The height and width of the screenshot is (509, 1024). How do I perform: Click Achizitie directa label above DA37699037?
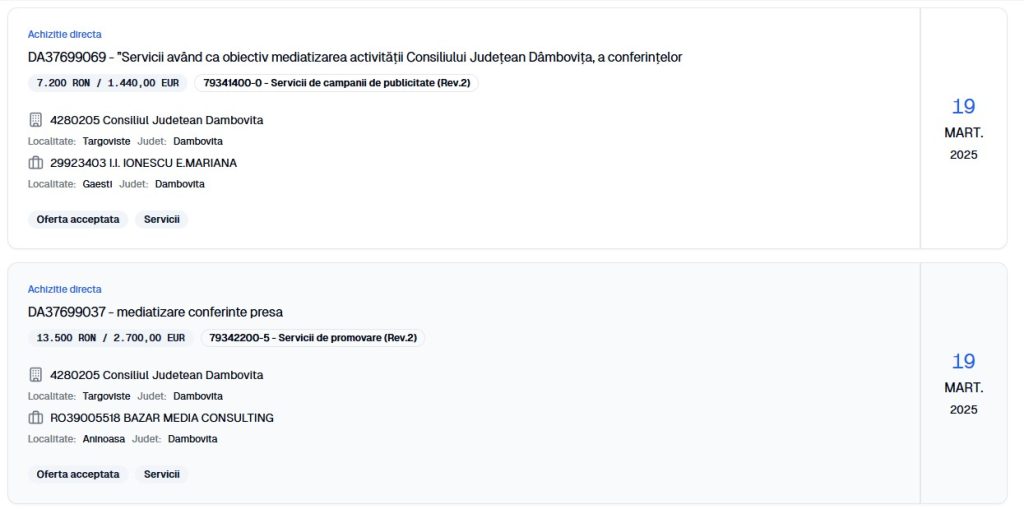coord(64,289)
